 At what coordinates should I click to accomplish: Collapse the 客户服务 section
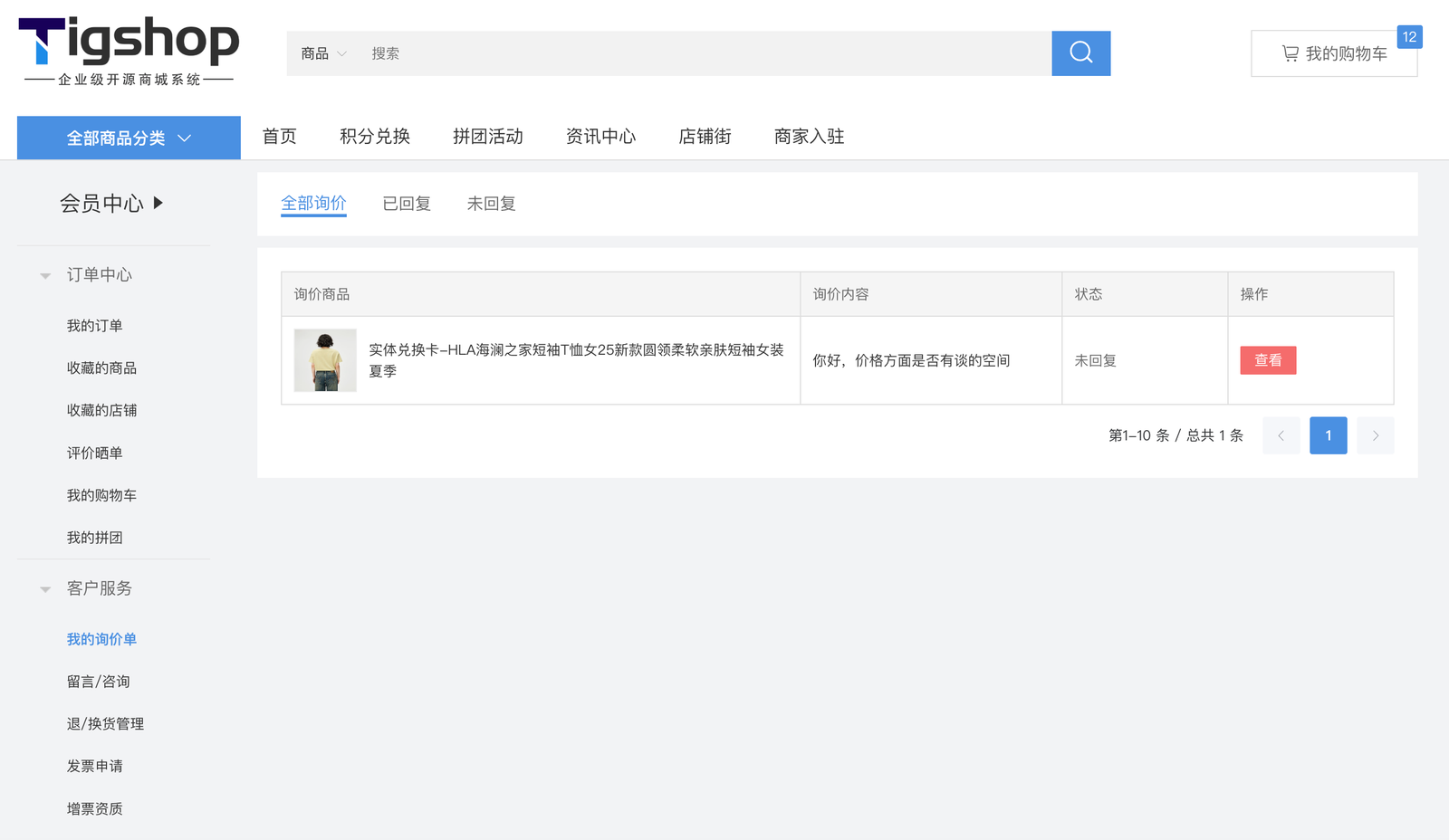click(x=45, y=589)
